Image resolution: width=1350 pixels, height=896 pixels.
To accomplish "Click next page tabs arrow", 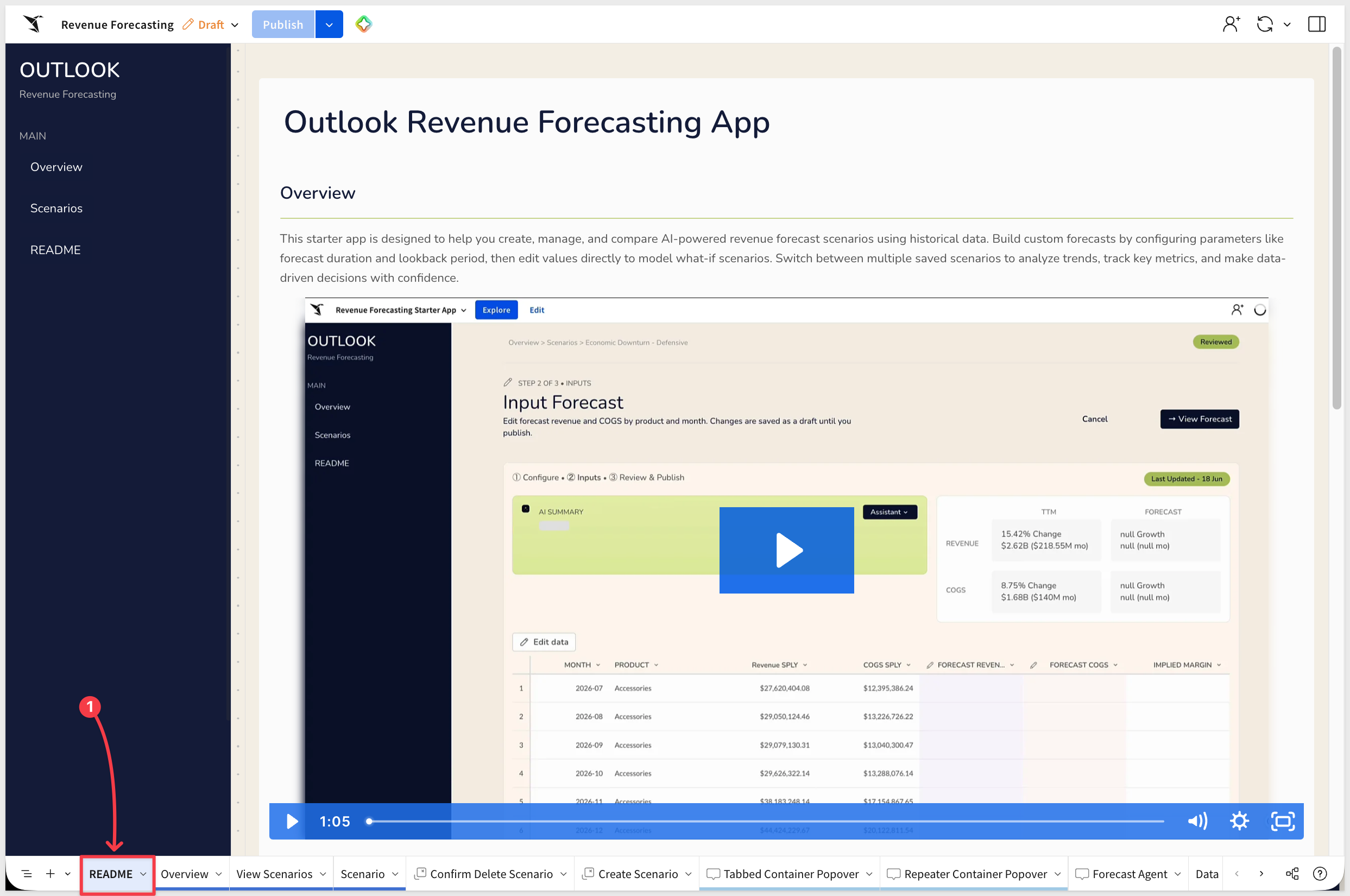I will (1261, 874).
